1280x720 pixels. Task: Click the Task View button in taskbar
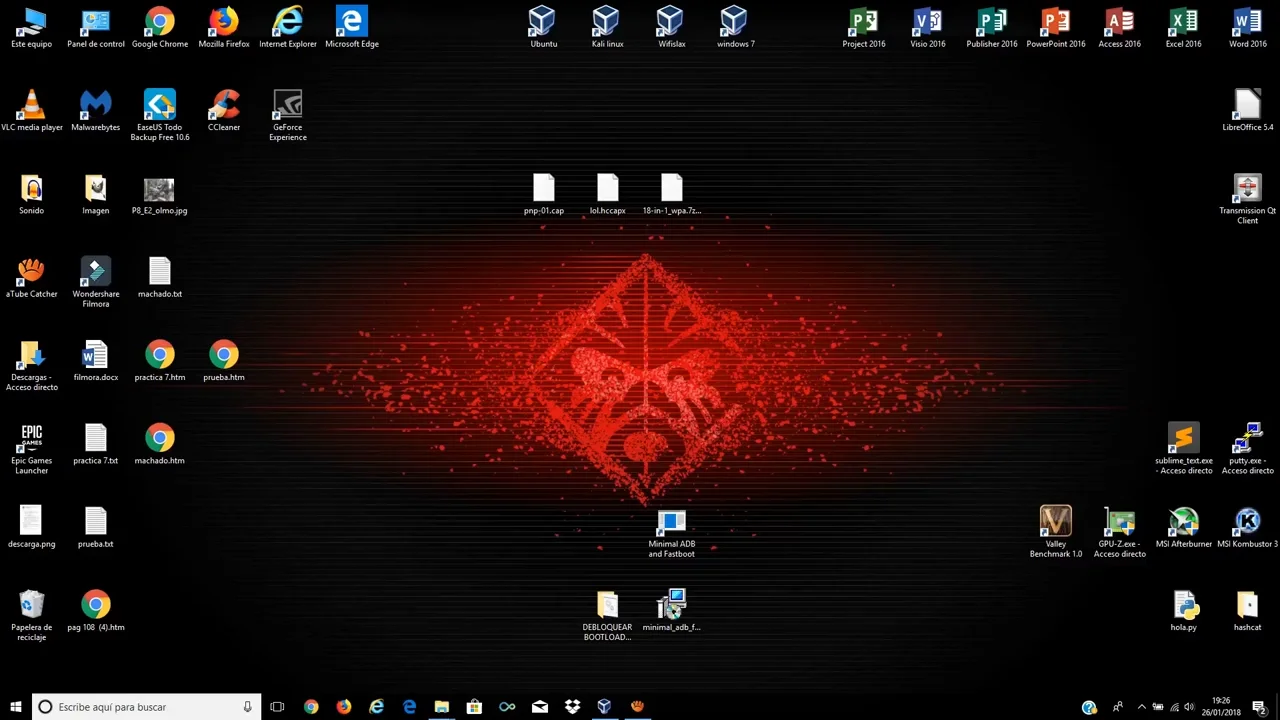(277, 707)
